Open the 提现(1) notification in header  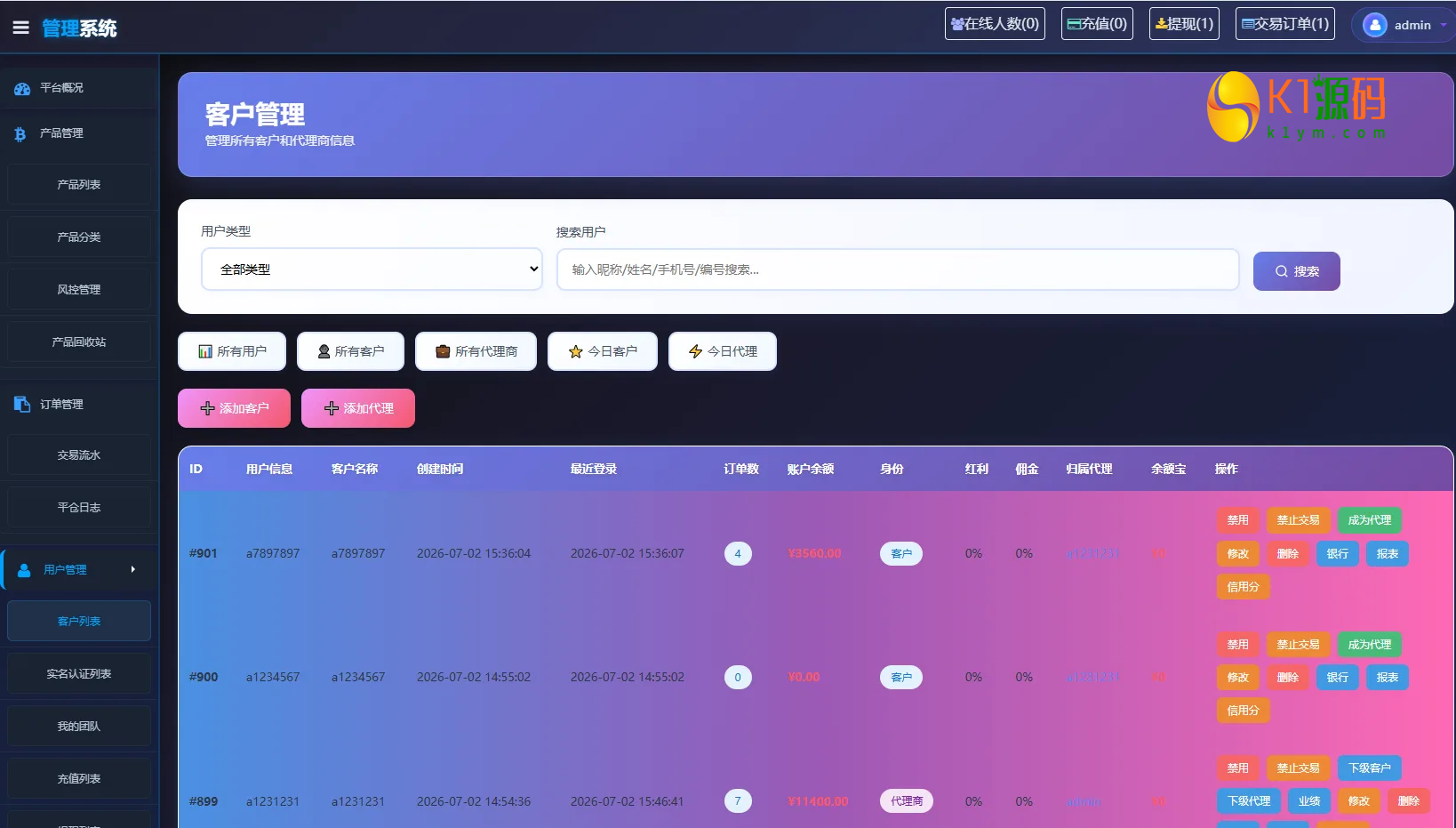[1184, 24]
